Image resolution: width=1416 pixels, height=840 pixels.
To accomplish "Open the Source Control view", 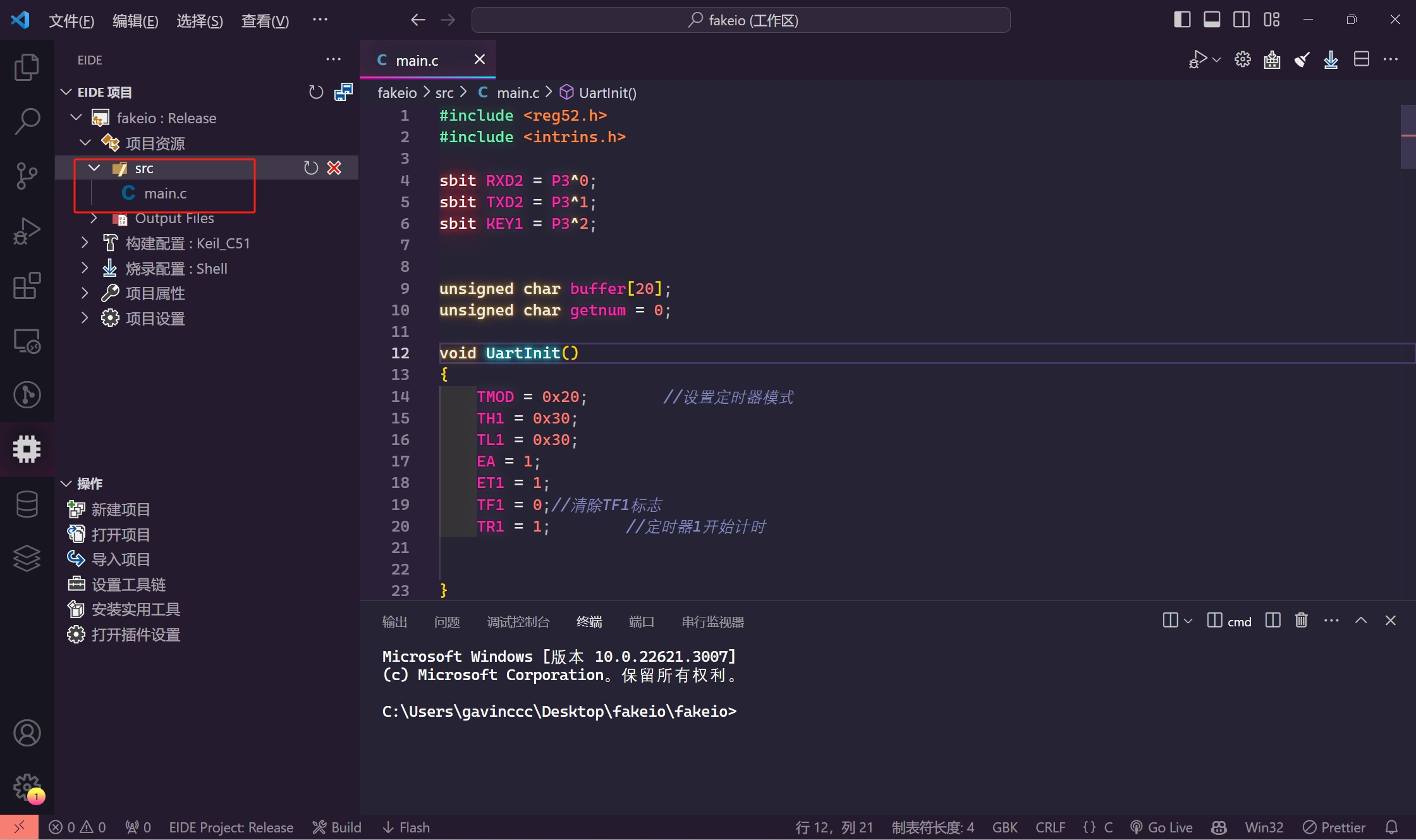I will (27, 176).
